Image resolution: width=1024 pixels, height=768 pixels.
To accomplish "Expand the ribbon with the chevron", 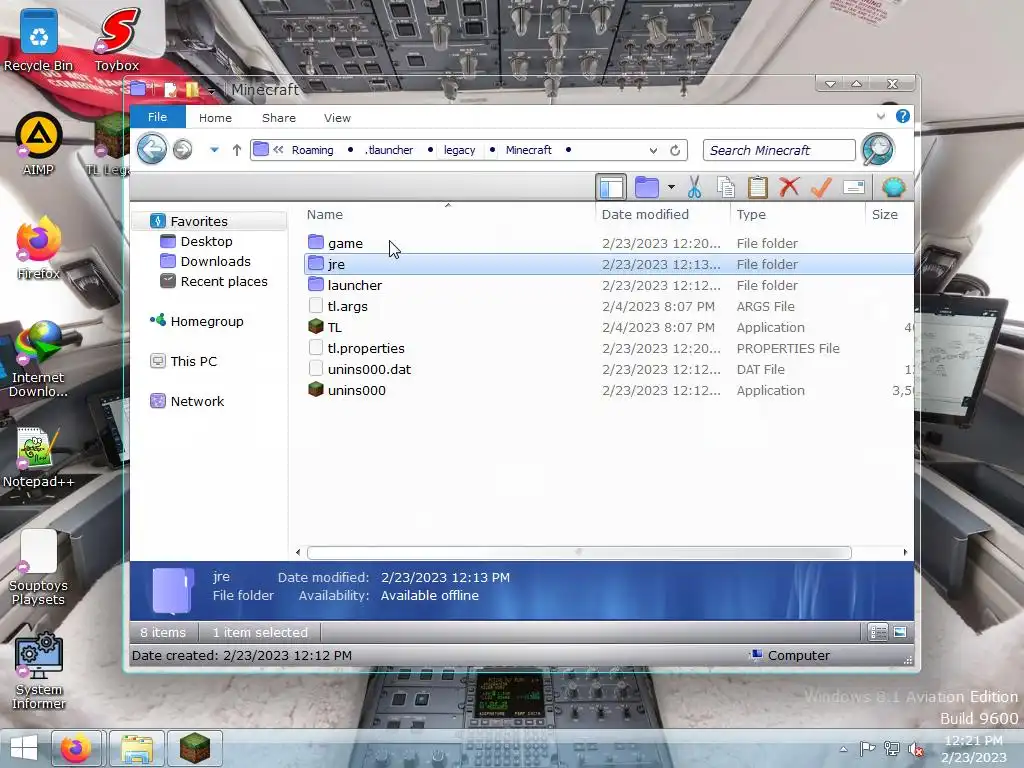I will pos(880,116).
